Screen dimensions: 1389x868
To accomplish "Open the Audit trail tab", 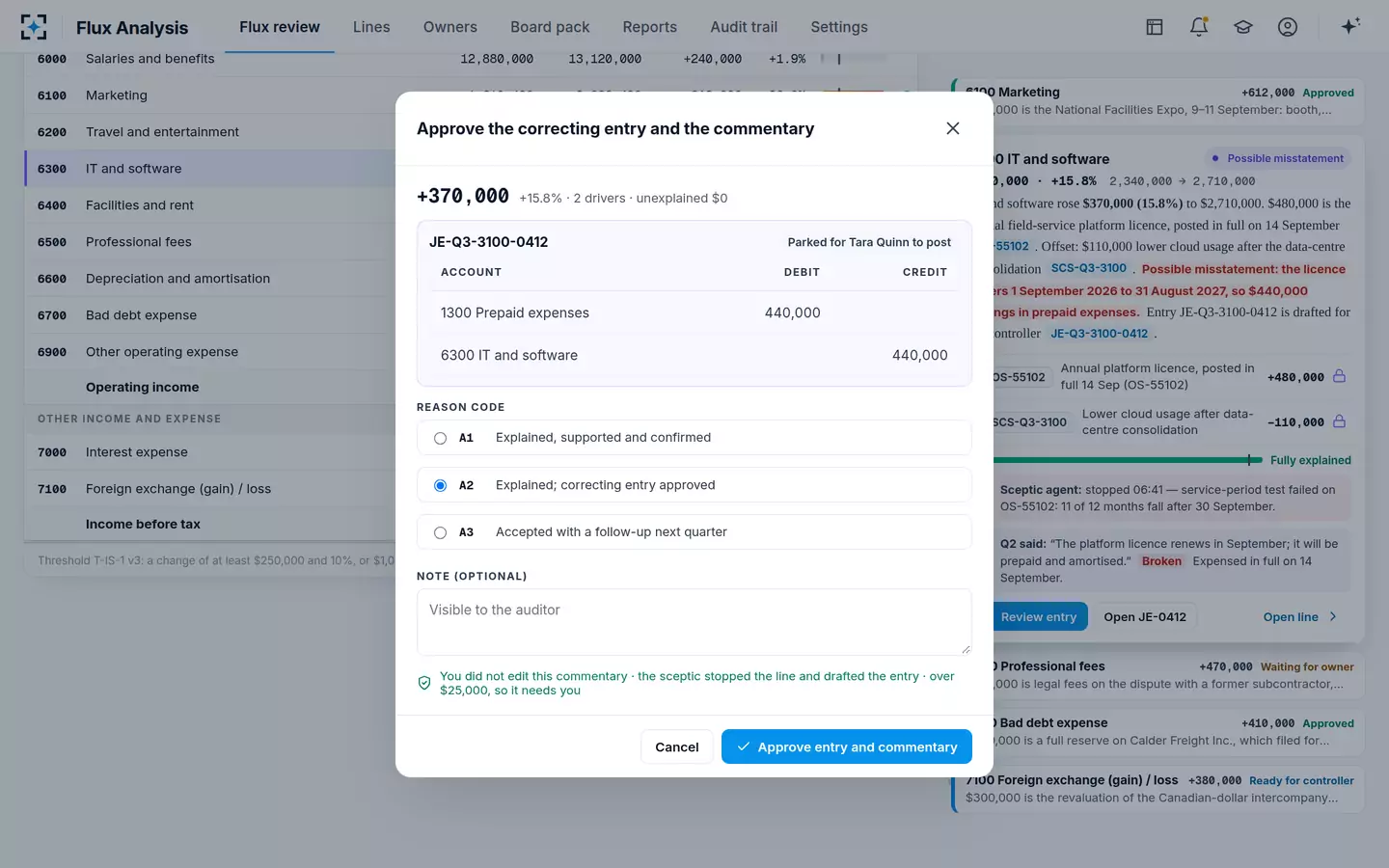I will pyautogui.click(x=744, y=27).
